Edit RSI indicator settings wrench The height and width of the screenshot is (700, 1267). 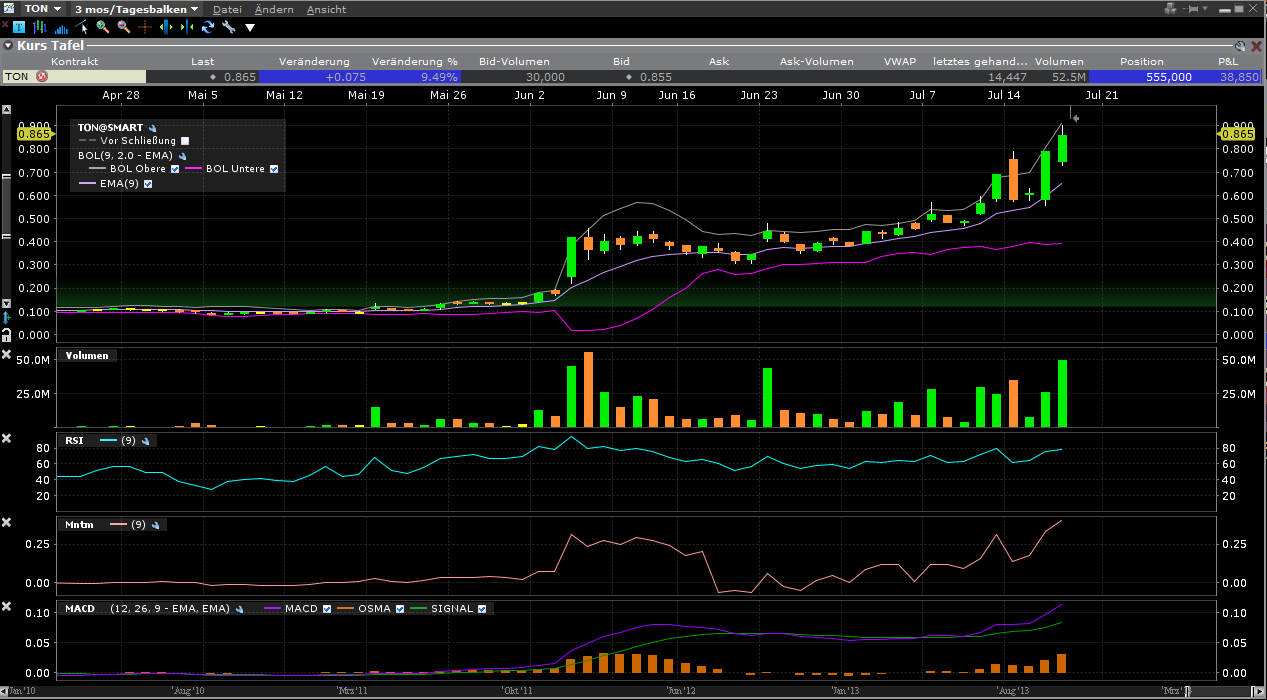[146, 441]
